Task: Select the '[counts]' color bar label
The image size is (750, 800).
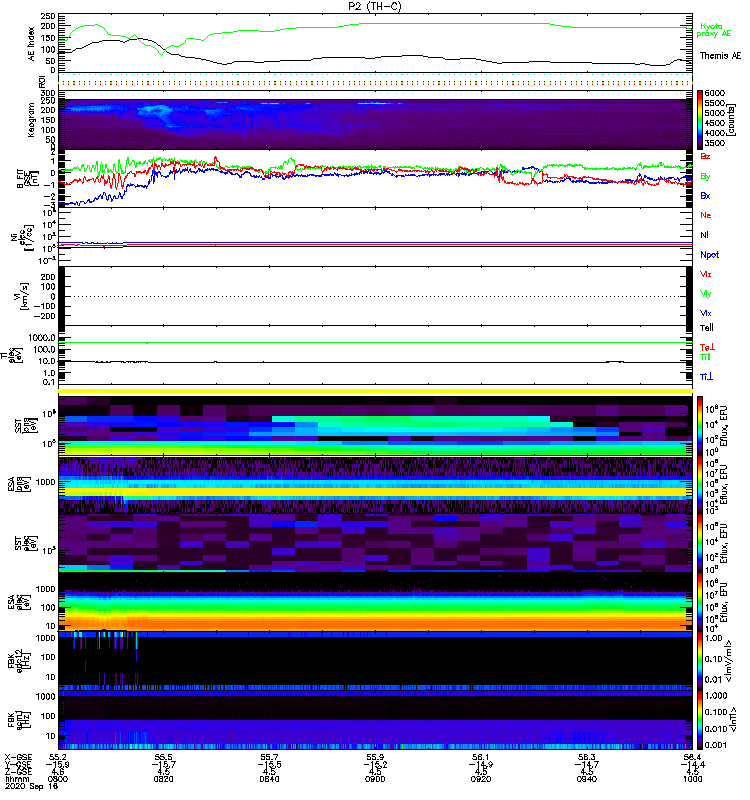Action: pos(731,120)
